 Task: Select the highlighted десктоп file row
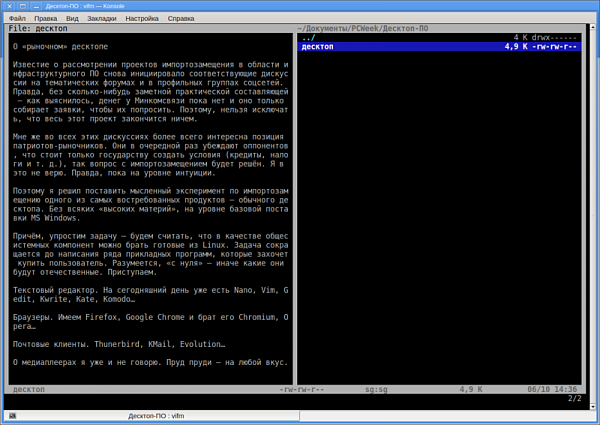439,47
